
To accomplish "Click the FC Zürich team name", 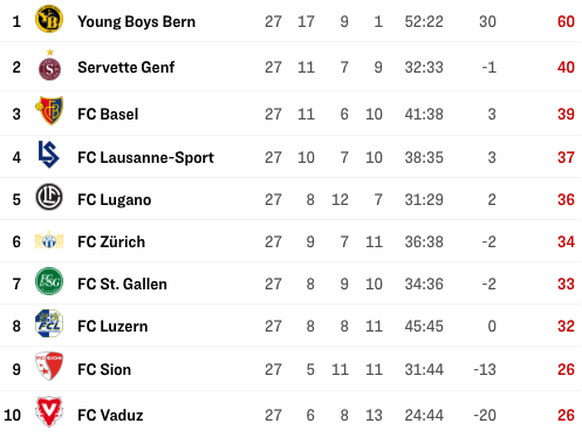I will point(111,242).
